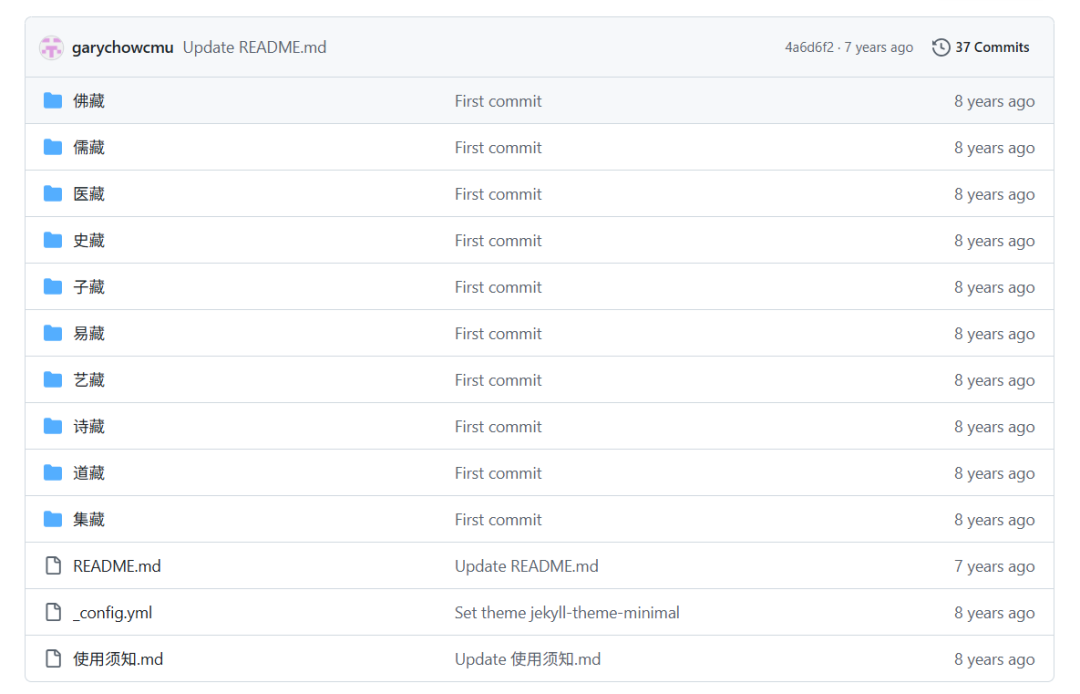1080x694 pixels.
Task: Open the 集藏 folder
Action: 89,520
